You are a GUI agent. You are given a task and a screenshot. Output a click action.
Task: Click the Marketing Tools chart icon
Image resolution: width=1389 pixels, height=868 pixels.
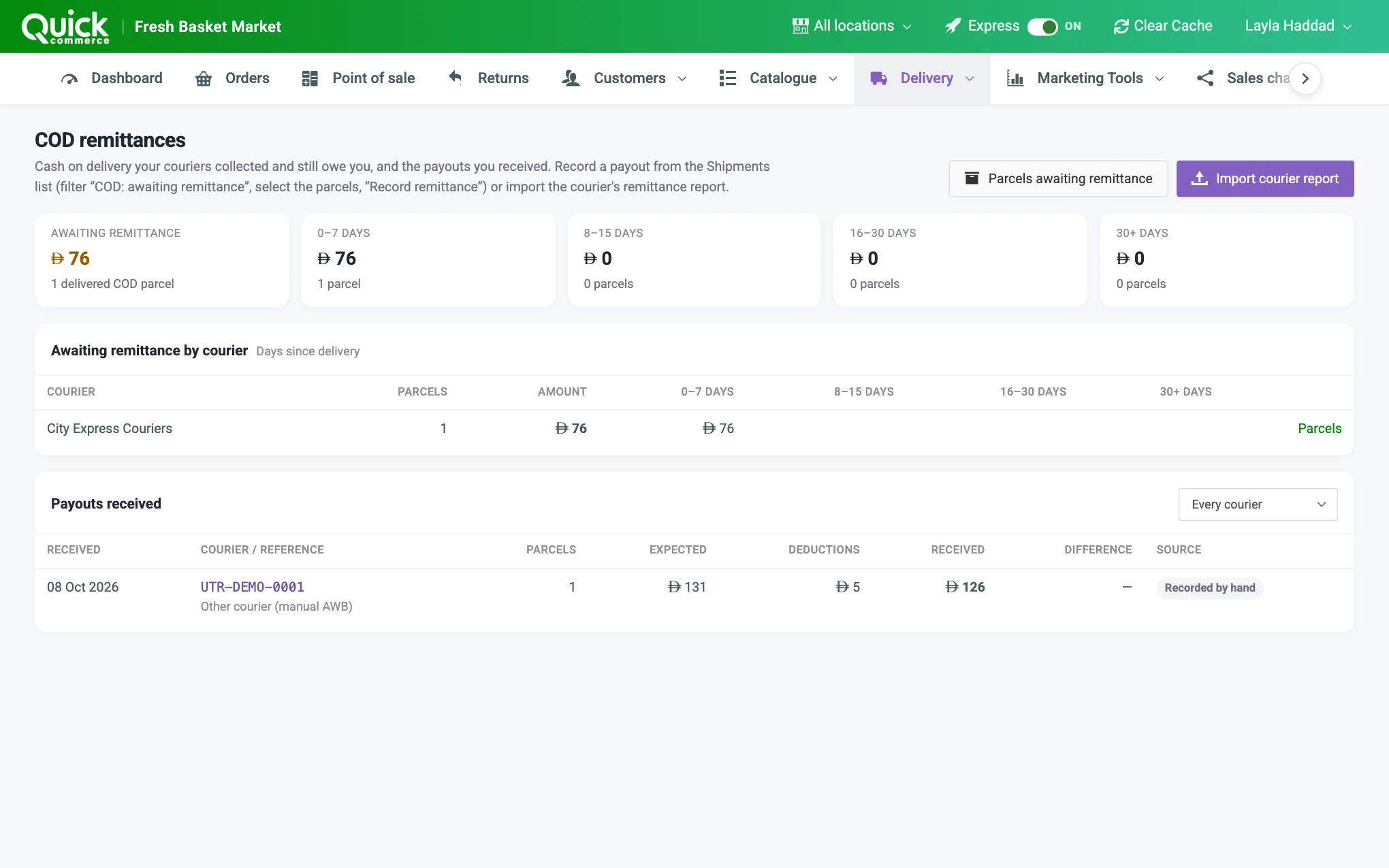tap(1015, 78)
